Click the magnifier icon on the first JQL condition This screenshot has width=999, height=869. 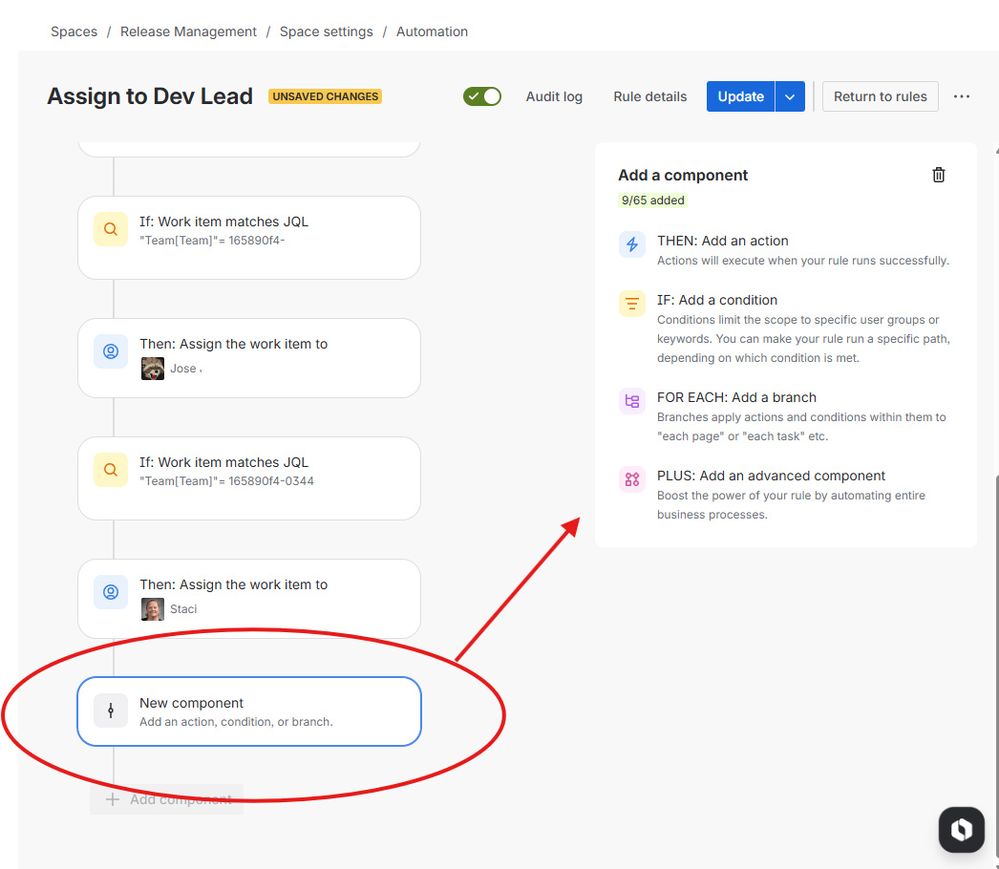point(110,228)
